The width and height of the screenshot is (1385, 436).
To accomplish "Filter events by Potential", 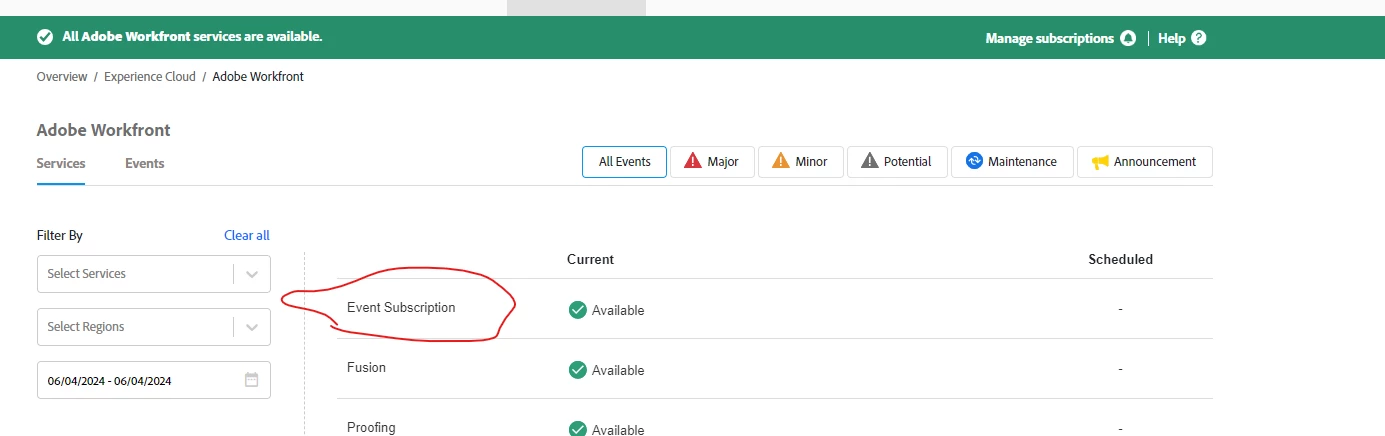I will point(897,162).
